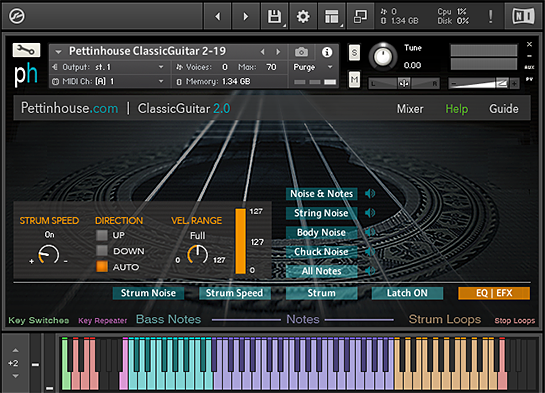Image resolution: width=545 pixels, height=393 pixels.
Task: Open the camera snapshot view
Action: tap(301, 52)
